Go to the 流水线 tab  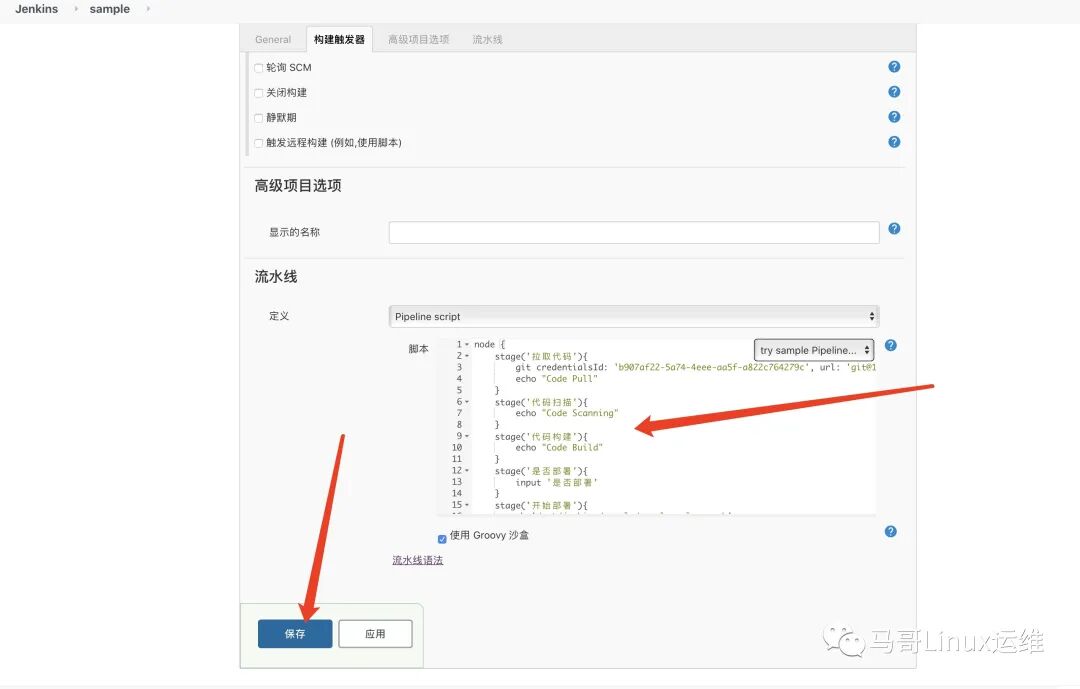(x=487, y=39)
